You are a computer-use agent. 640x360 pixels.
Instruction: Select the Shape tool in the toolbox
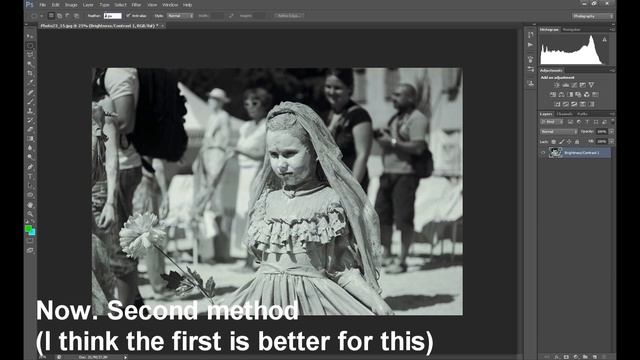[30, 195]
